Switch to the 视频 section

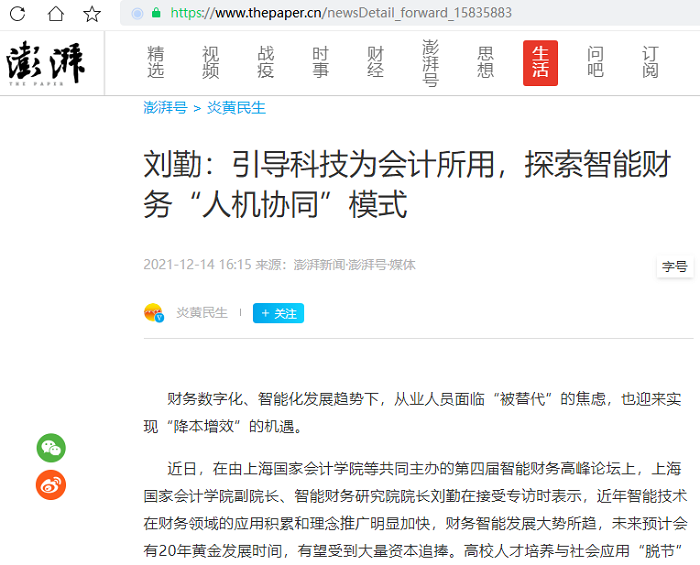click(210, 63)
